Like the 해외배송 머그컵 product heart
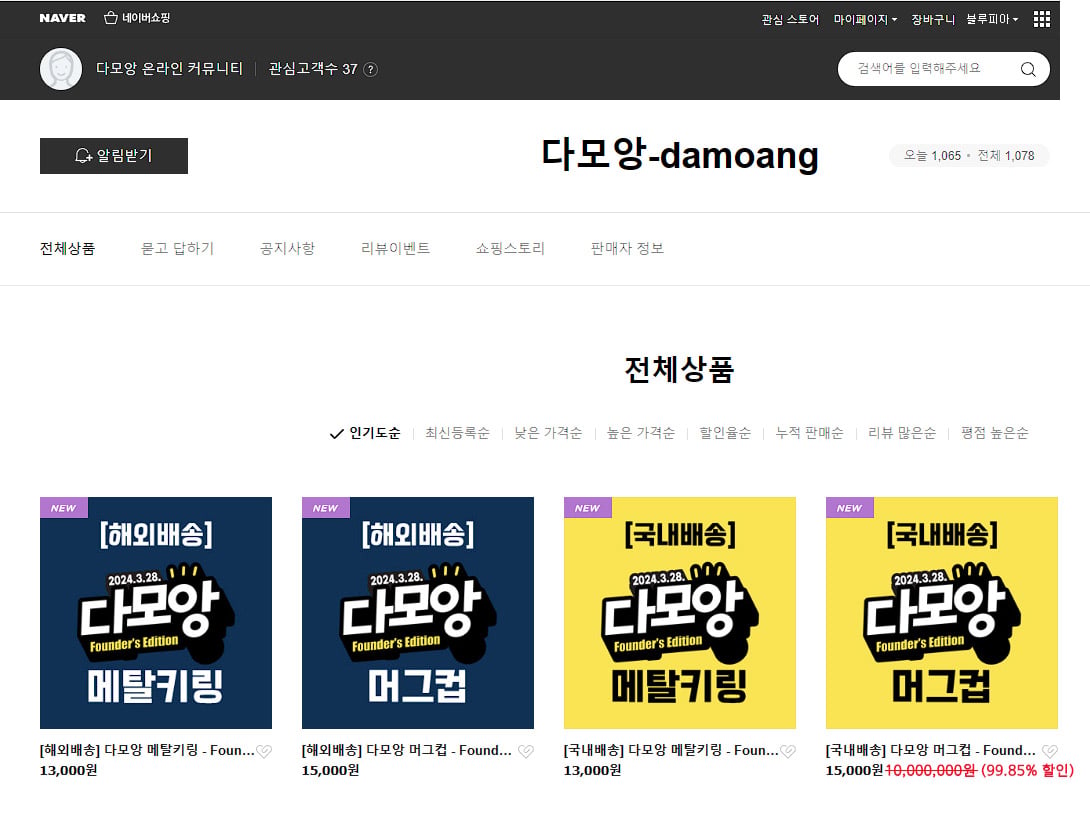Screen dimensions: 1090x826 tap(526, 751)
